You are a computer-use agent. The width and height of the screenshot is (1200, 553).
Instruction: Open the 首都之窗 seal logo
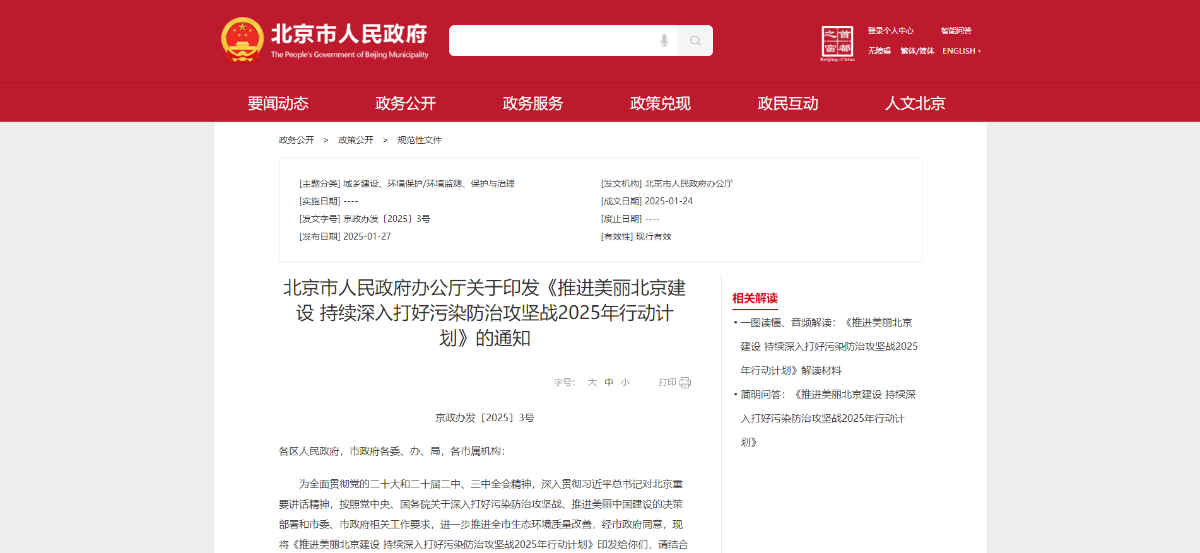[x=837, y=43]
